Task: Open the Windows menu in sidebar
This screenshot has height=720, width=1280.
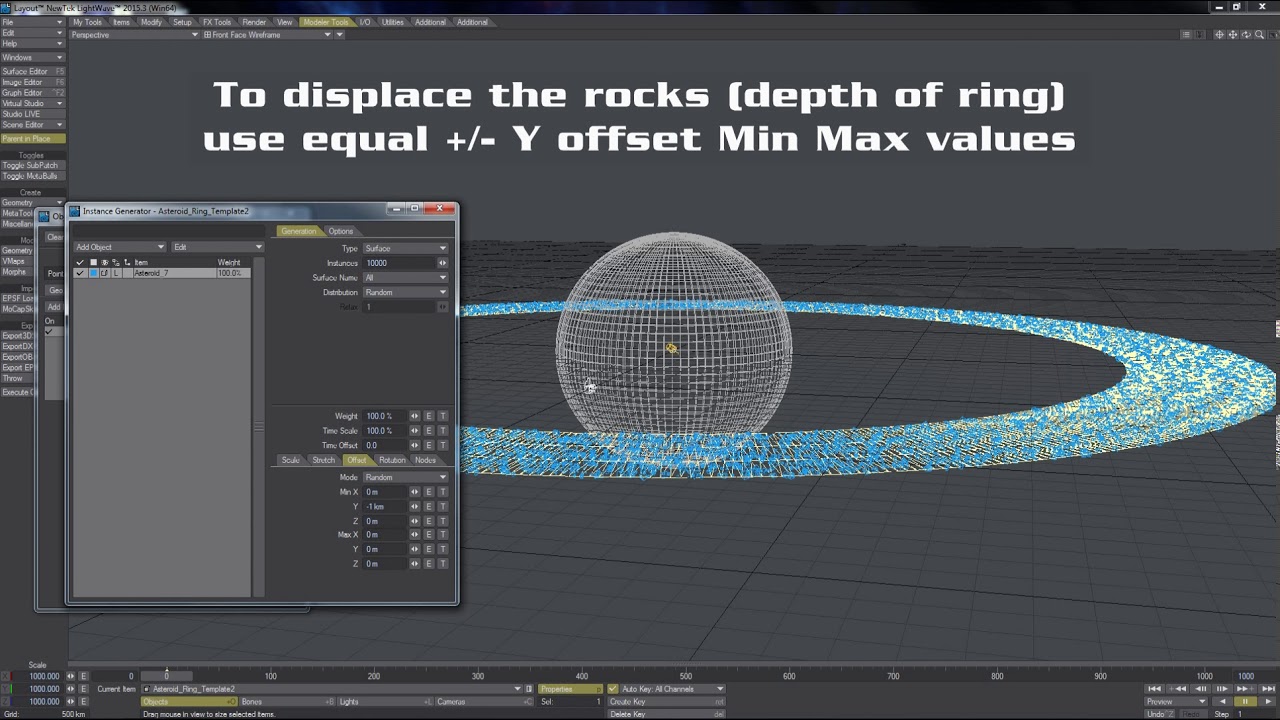Action: [32, 58]
